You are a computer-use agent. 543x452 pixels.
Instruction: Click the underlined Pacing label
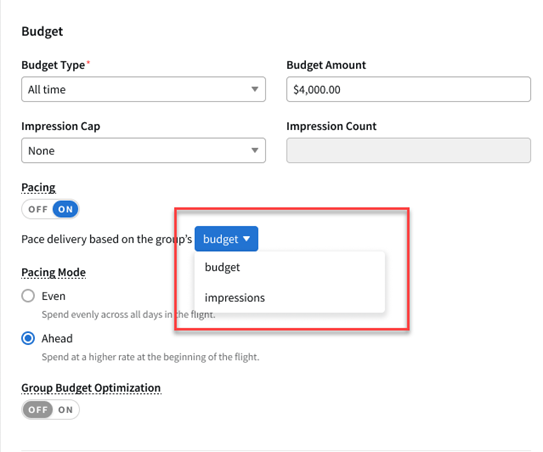coord(38,188)
